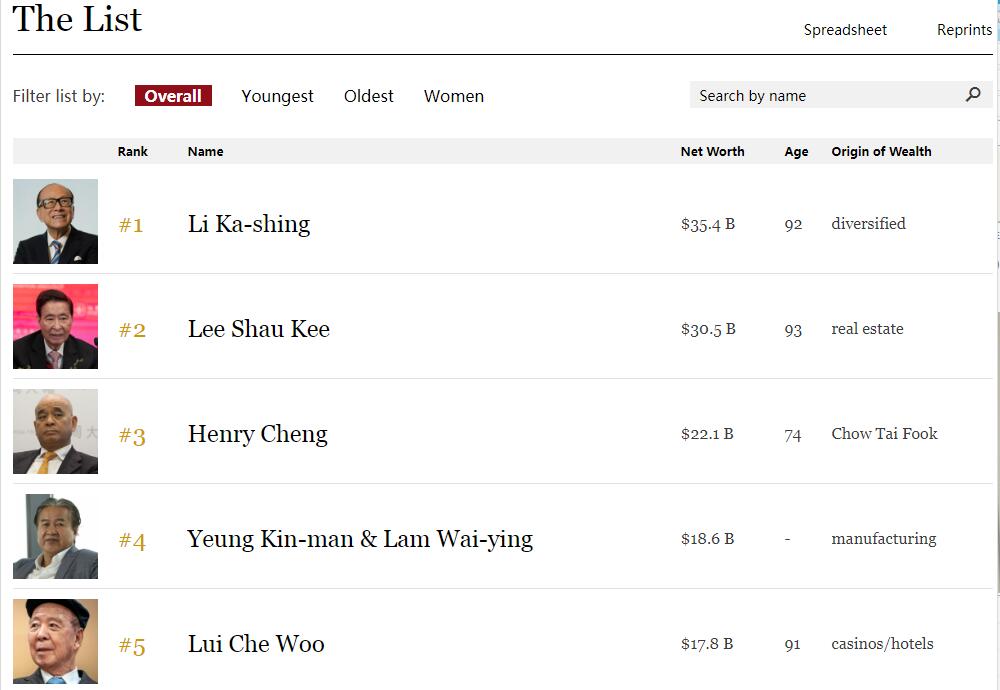Open the rank #4 portrait photo
This screenshot has height=690, width=1000.
click(55, 537)
